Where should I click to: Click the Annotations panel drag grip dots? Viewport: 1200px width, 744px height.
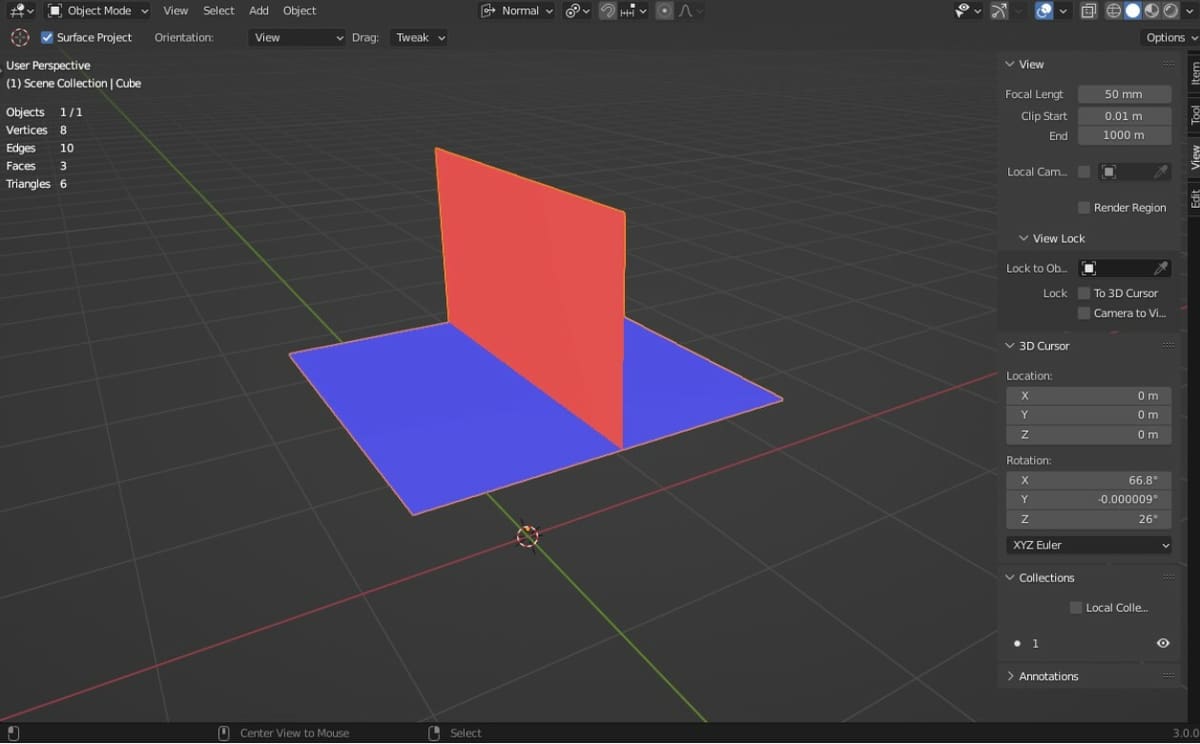(1168, 676)
